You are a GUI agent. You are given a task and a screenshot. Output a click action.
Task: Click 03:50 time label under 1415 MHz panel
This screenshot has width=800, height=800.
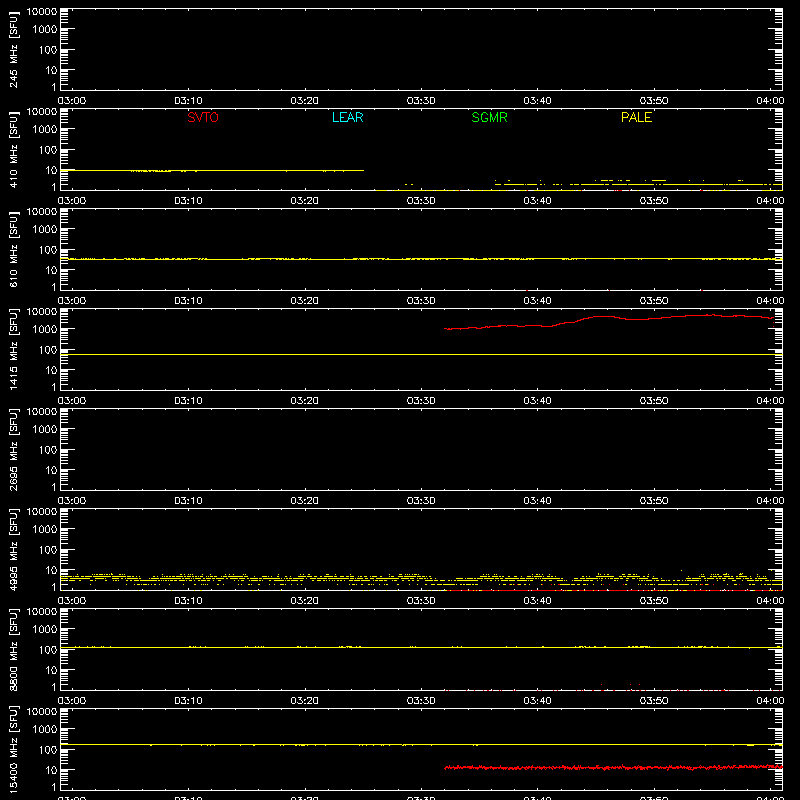[x=654, y=401]
